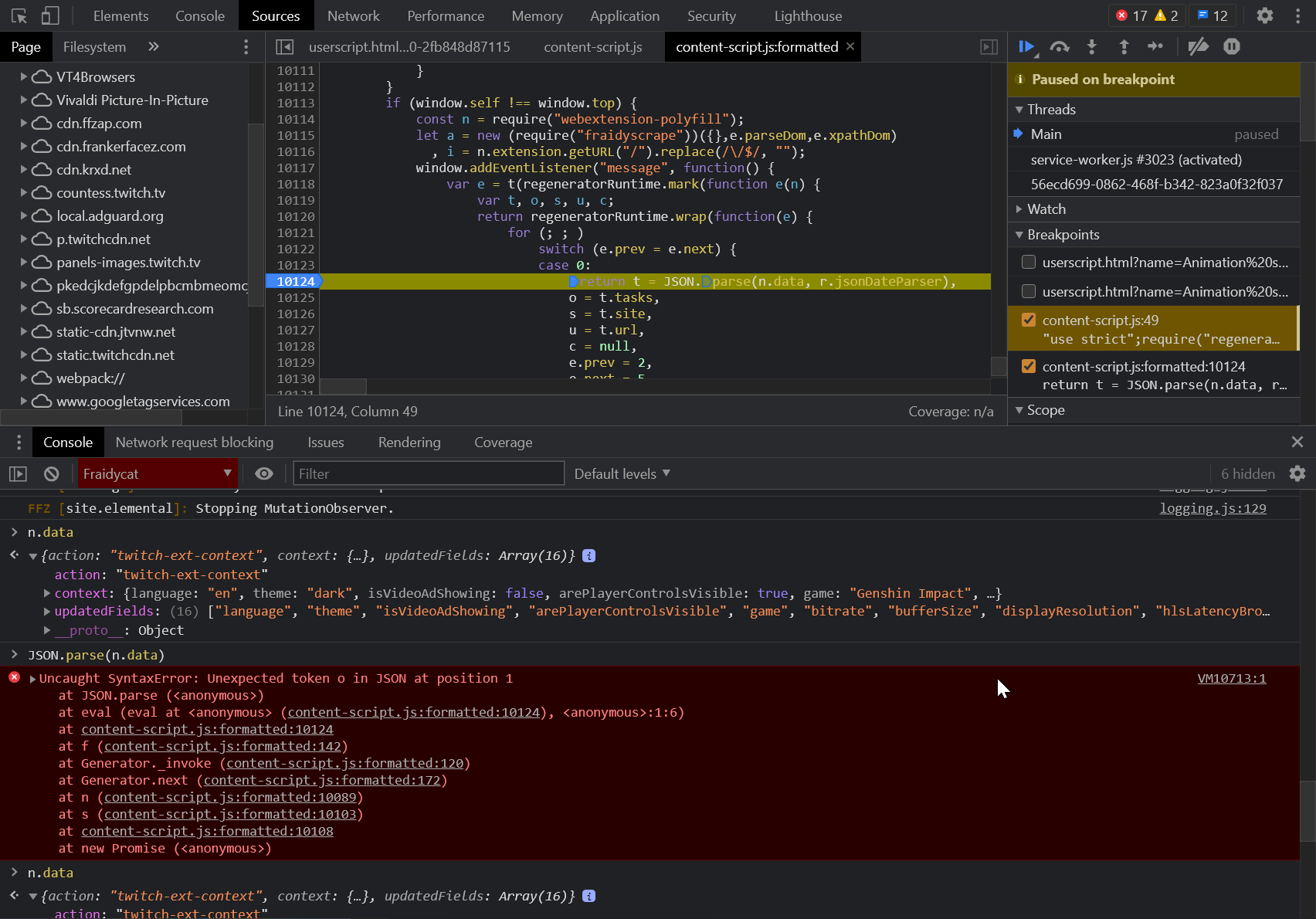Click the red error count badge showing 17
1316x919 pixels.
pyautogui.click(x=1131, y=15)
